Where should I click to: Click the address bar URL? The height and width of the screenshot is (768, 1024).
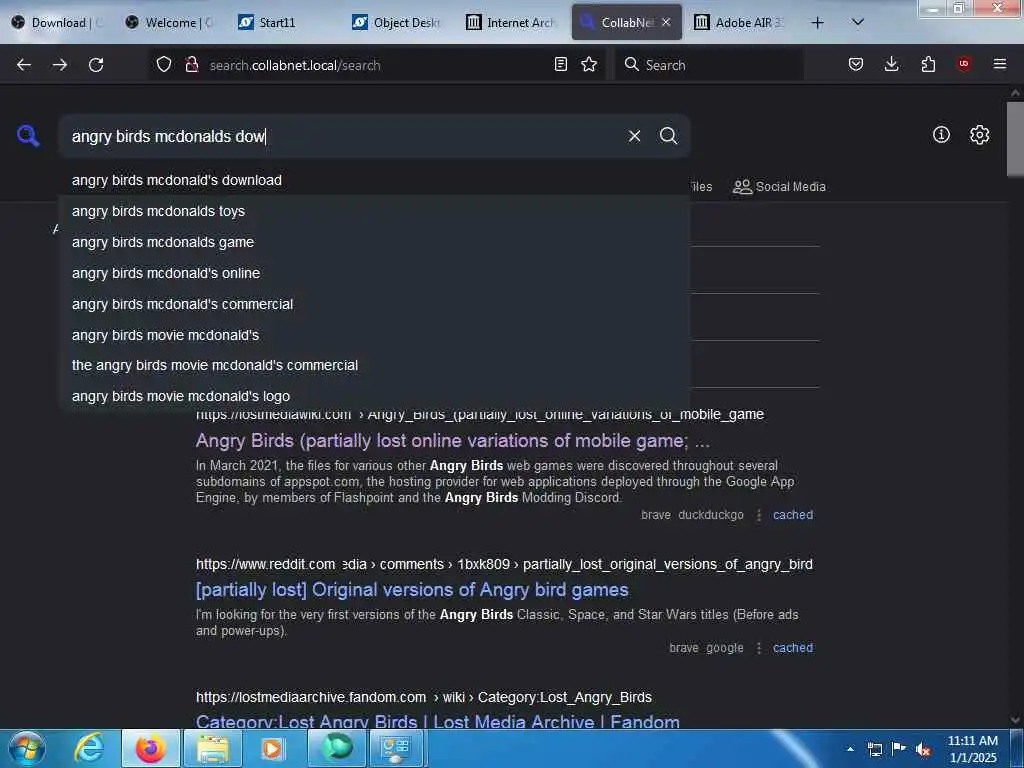295,65
